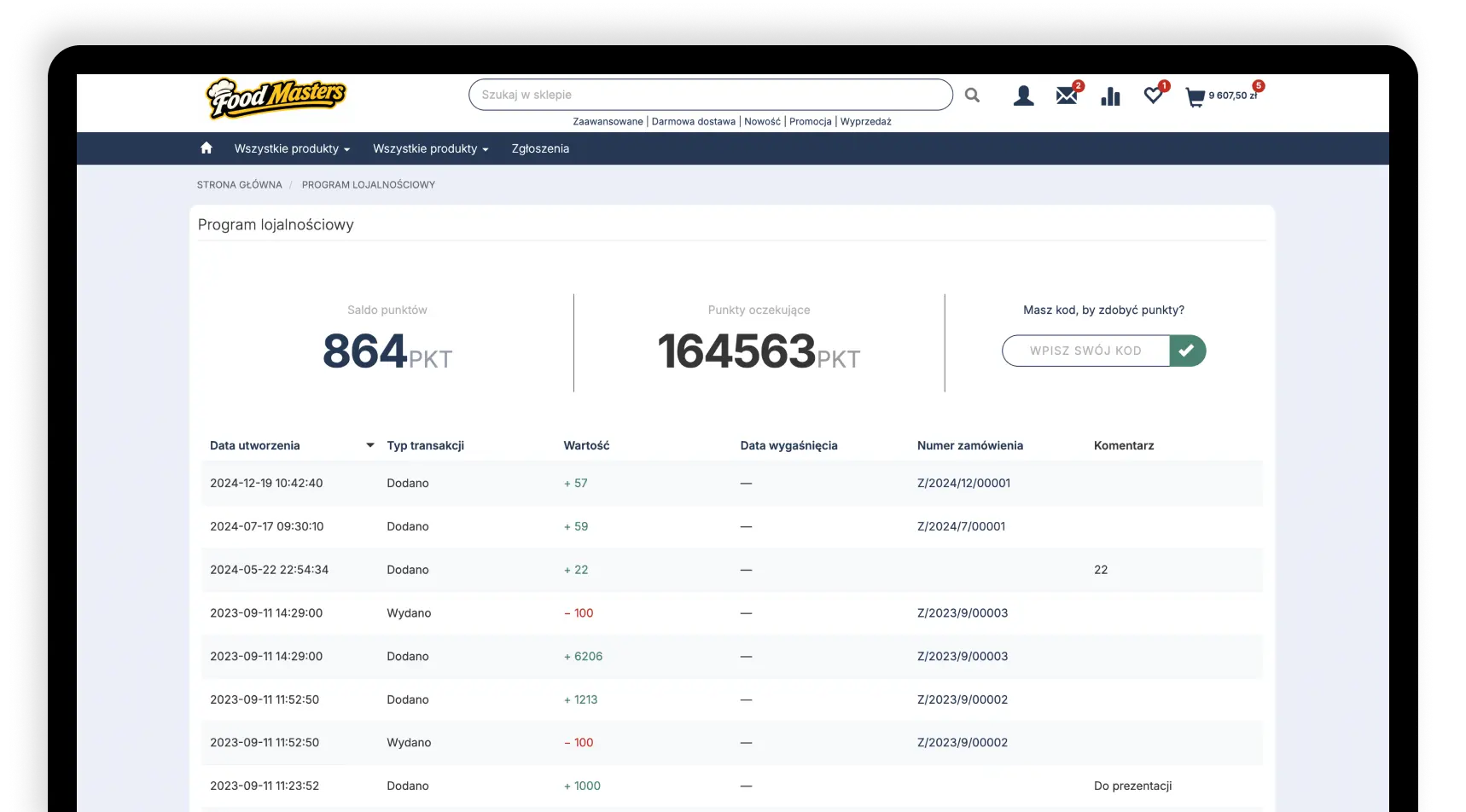Sort by Data utworzenia column arrow
The image size is (1466, 812).
tap(370, 445)
